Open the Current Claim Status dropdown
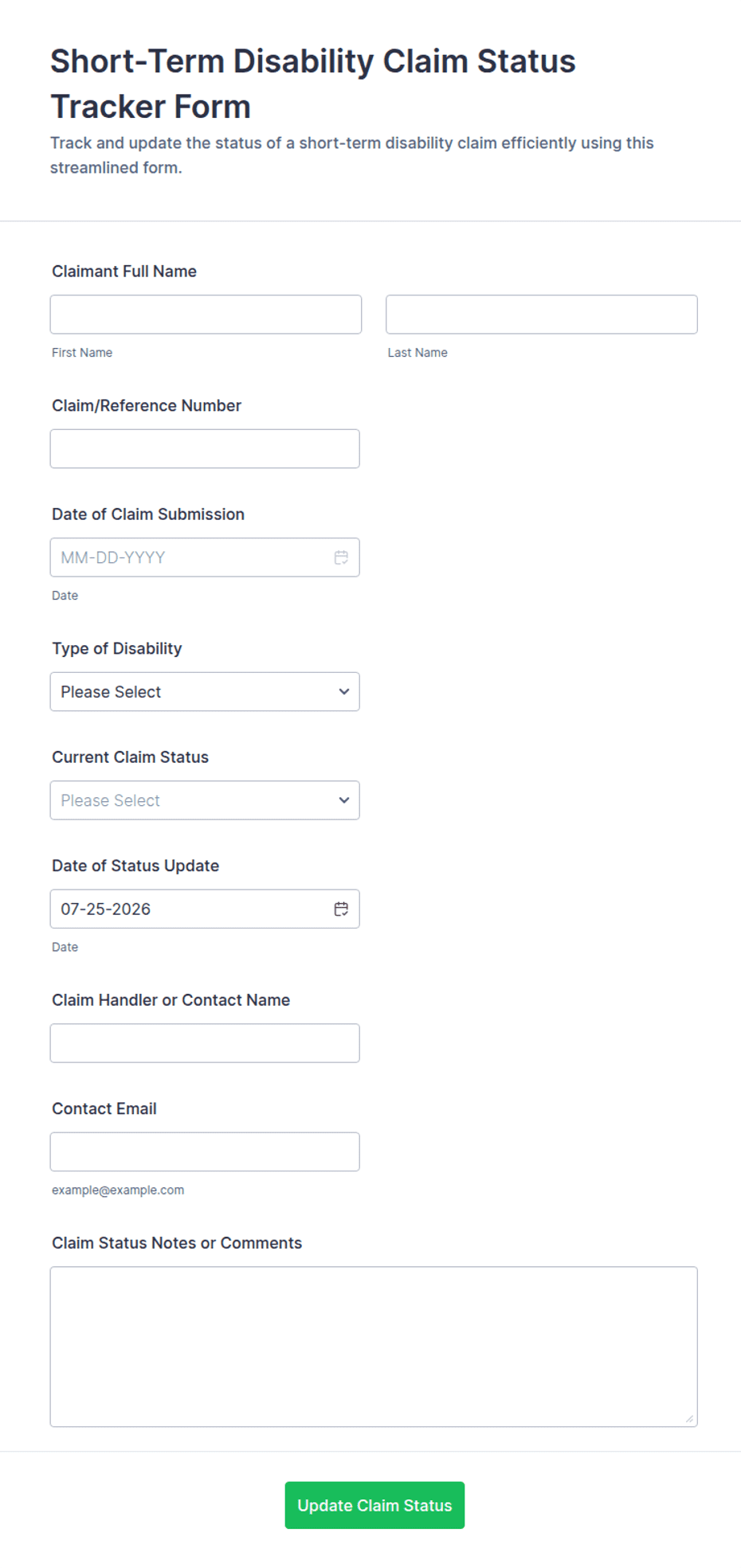 pos(205,800)
